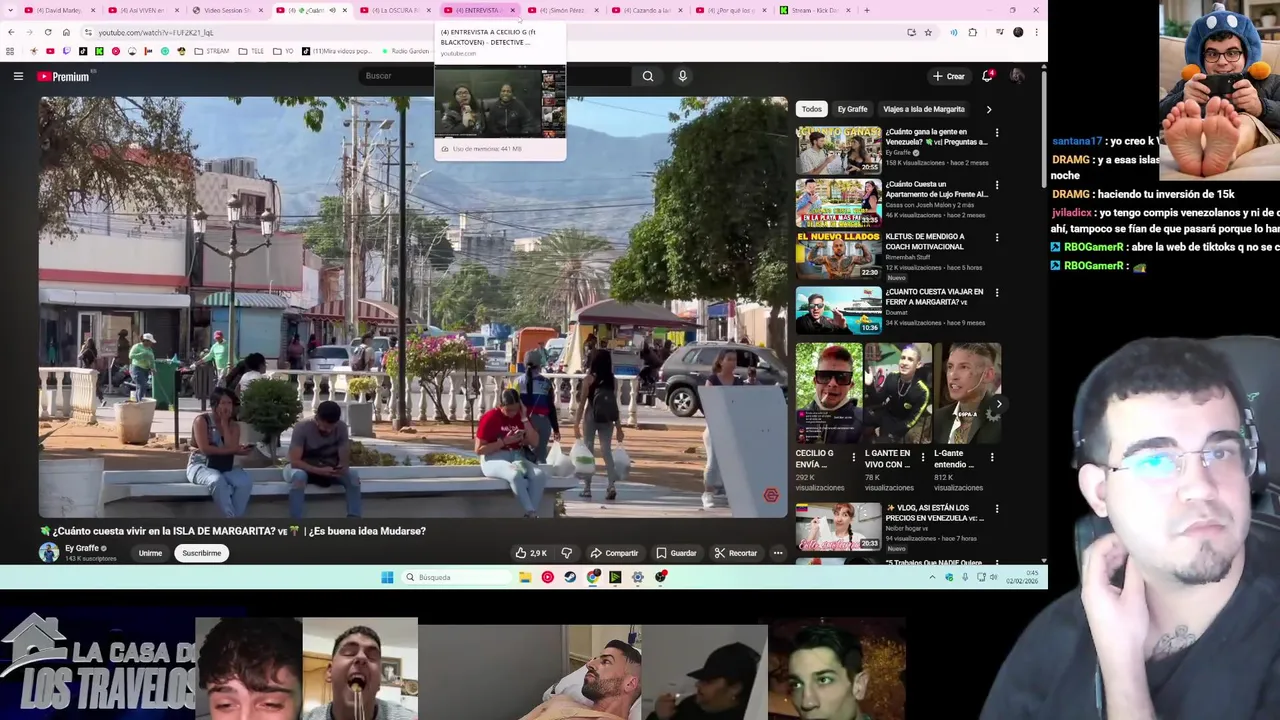The width and height of the screenshot is (1280, 720).
Task: Open the Ey Graffe channel name link
Action: tap(82, 548)
